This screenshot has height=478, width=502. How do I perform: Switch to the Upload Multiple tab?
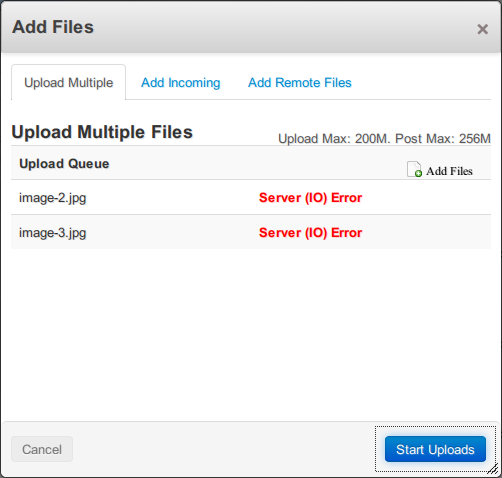pyautogui.click(x=69, y=83)
